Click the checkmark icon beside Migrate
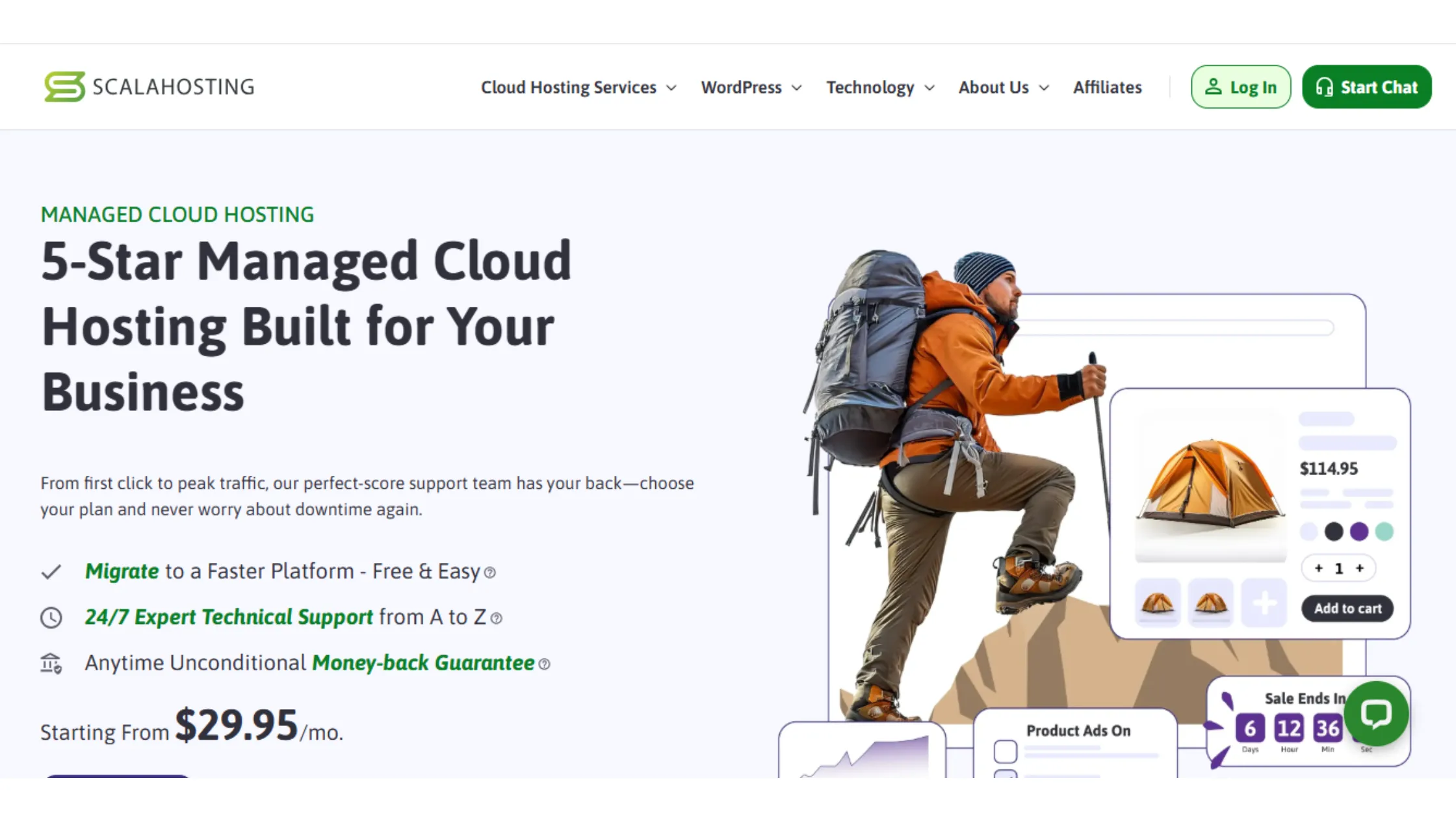The width and height of the screenshot is (1456, 819). pos(51,572)
